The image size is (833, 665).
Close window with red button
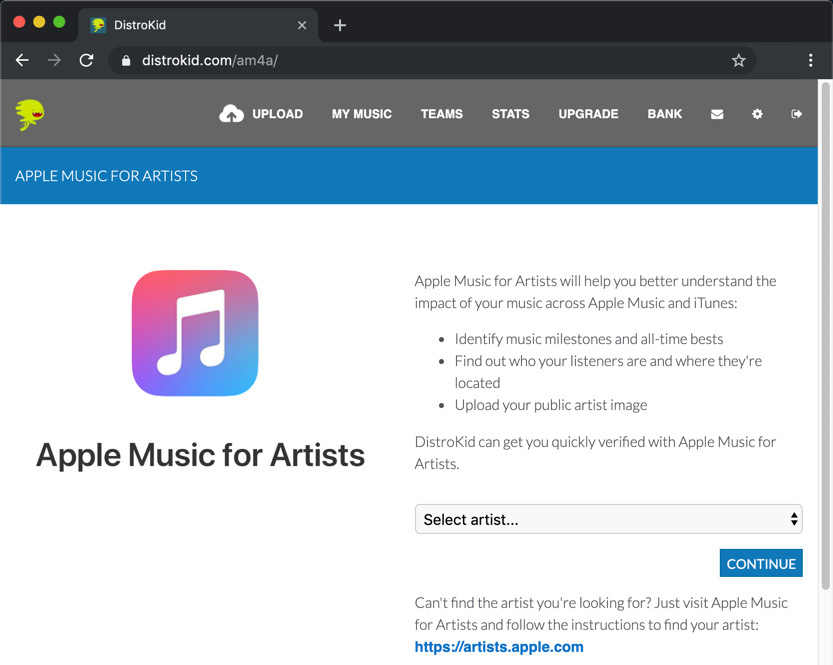[x=19, y=22]
